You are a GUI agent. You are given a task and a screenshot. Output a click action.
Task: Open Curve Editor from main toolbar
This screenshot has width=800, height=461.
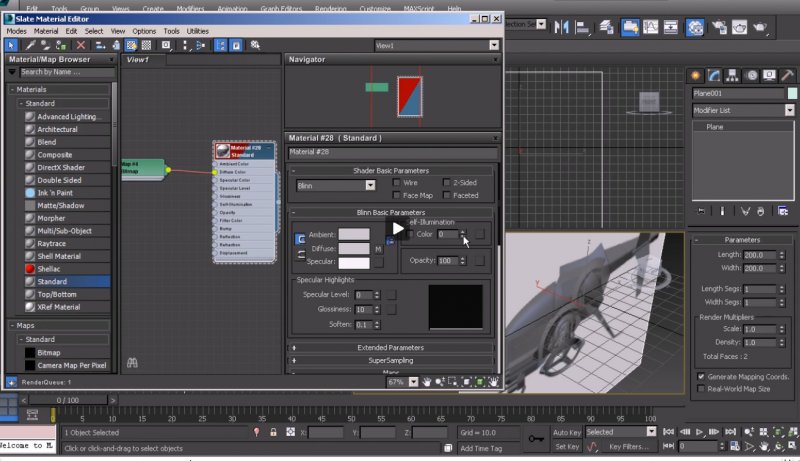[651, 27]
